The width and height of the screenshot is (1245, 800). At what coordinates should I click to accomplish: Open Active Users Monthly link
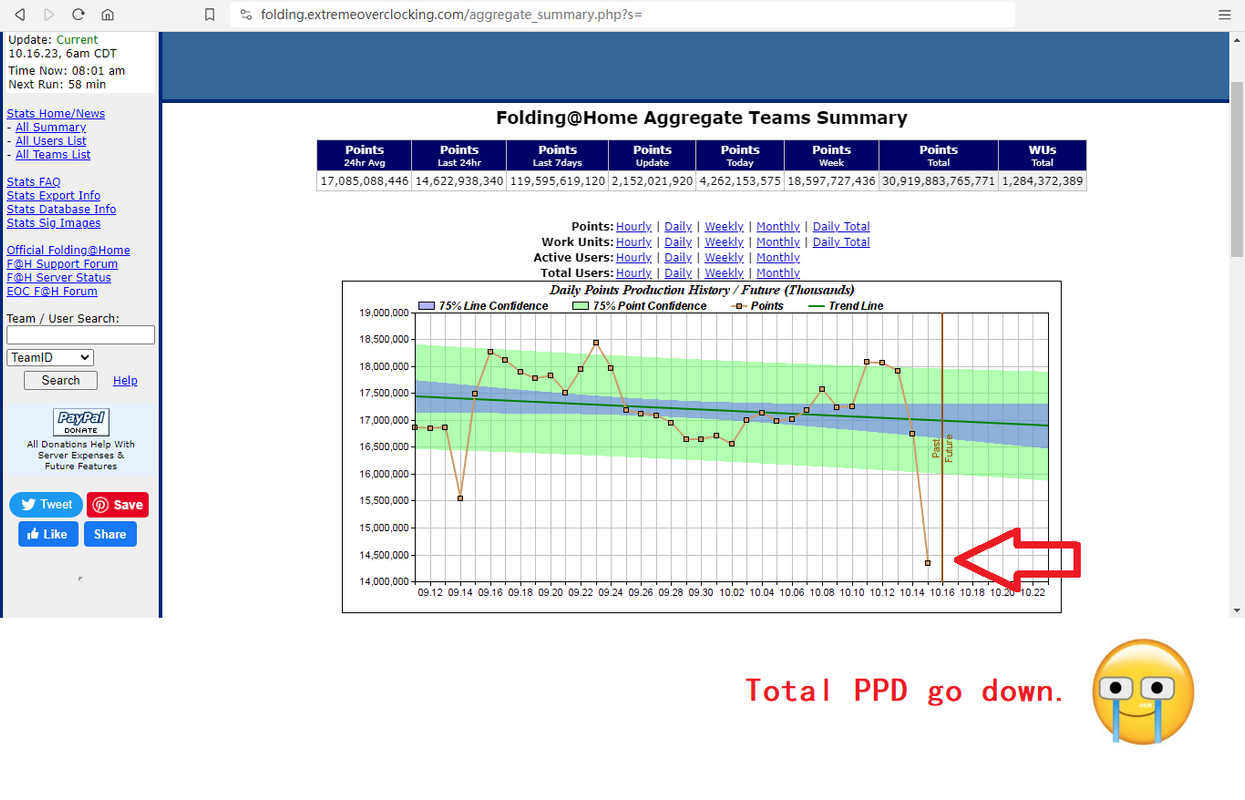(778, 258)
